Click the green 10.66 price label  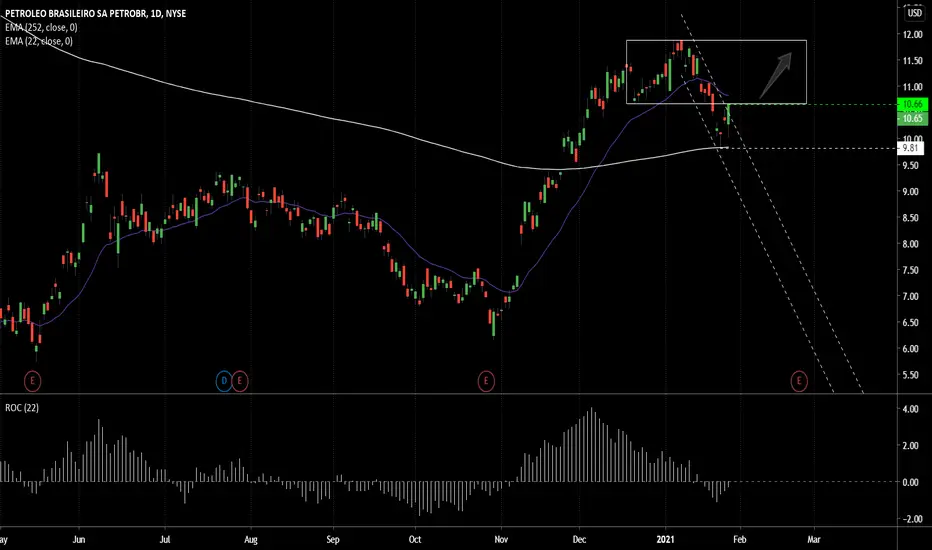coord(912,105)
